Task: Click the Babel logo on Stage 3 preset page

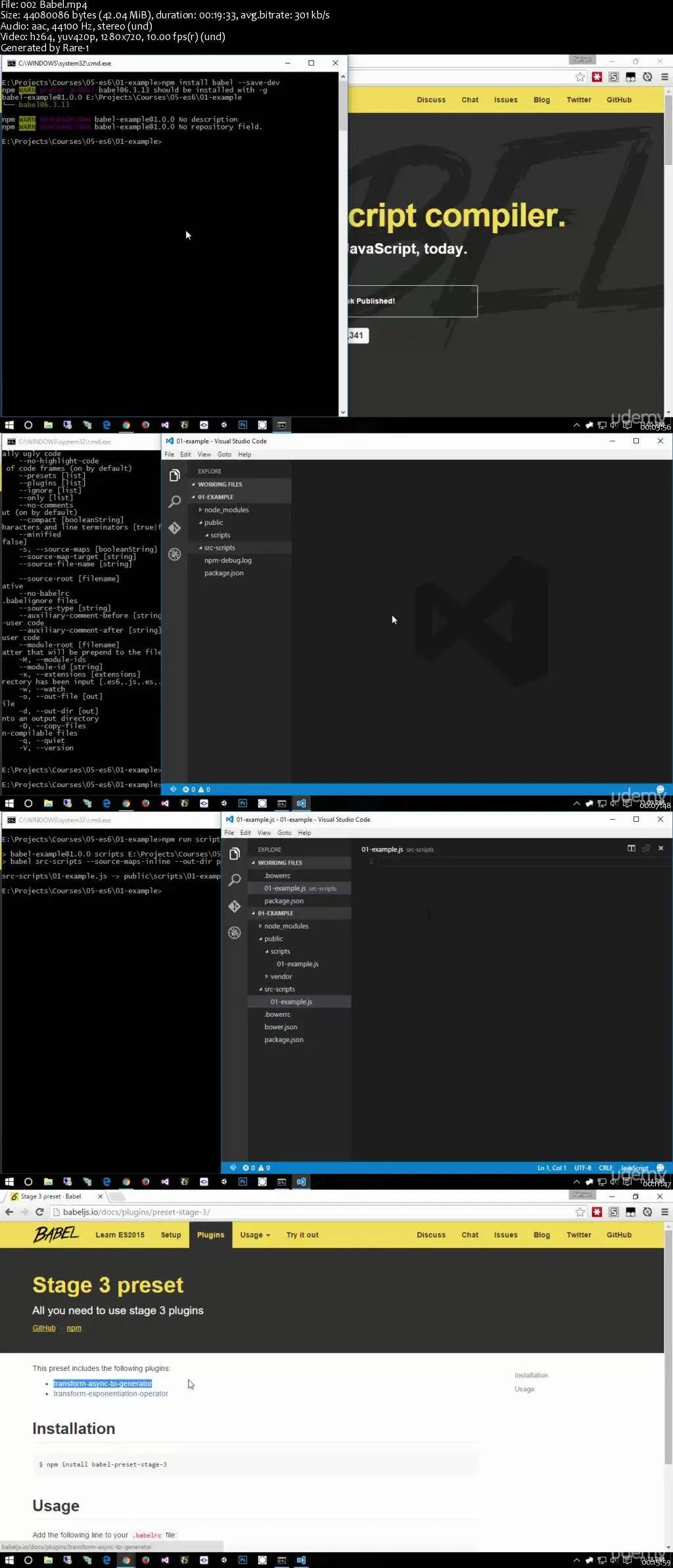Action: point(56,1234)
